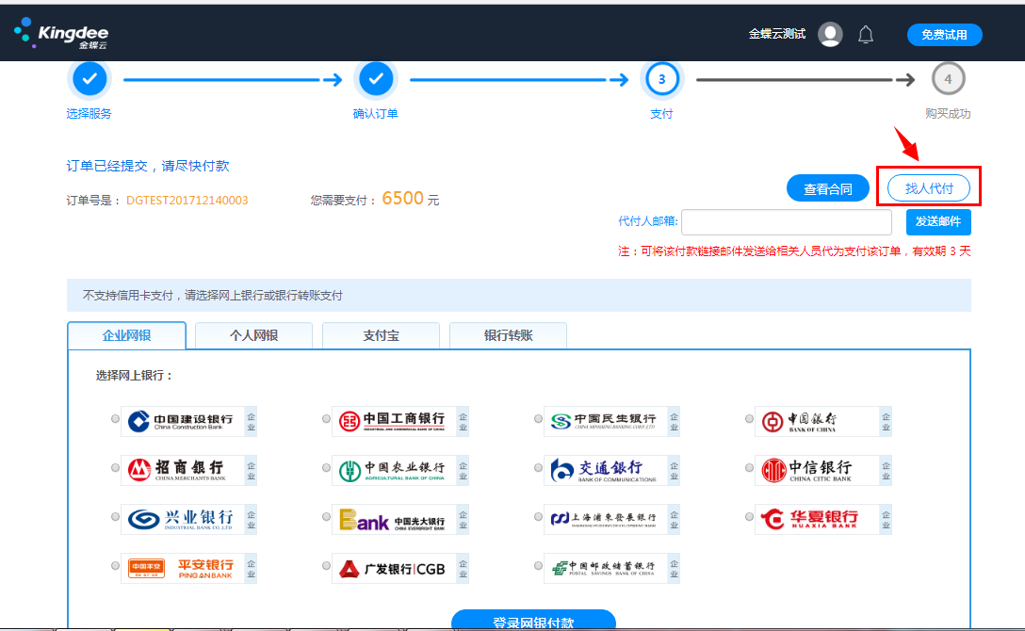Select the 招商银行 radio button
The width and height of the screenshot is (1025, 631).
[115, 468]
